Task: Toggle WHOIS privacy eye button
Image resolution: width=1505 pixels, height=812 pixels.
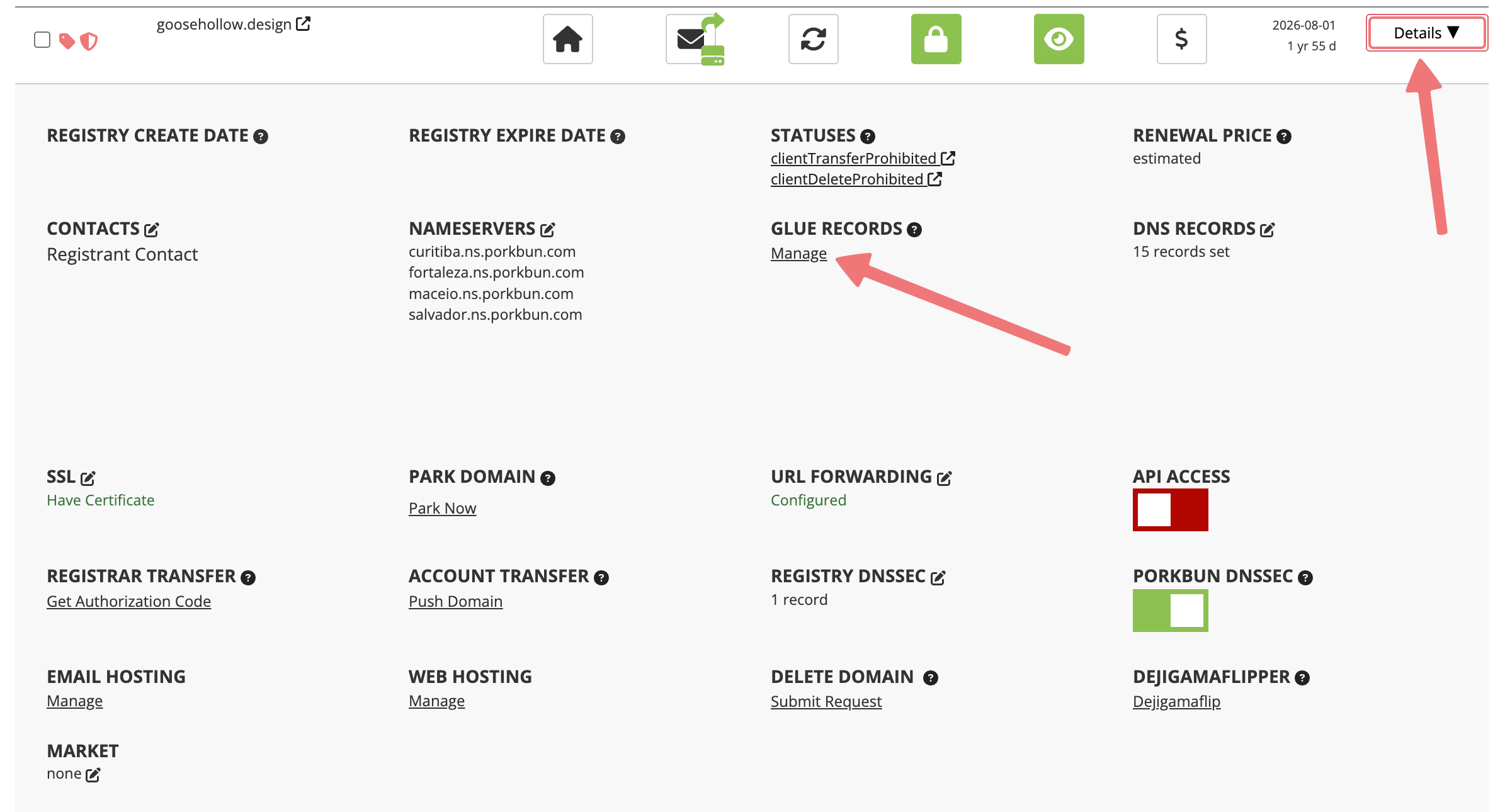Action: 1059,39
